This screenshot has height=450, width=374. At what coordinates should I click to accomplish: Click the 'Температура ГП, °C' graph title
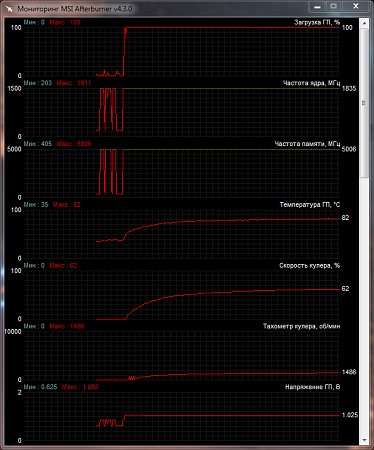coord(310,205)
